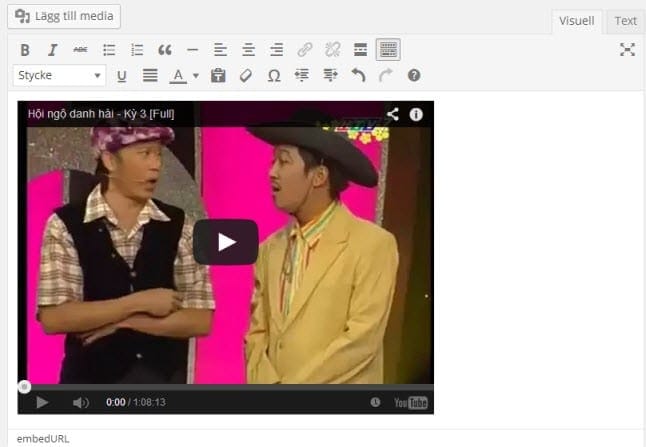
Task: Switch to the Text editor tab
Action: [x=625, y=21]
